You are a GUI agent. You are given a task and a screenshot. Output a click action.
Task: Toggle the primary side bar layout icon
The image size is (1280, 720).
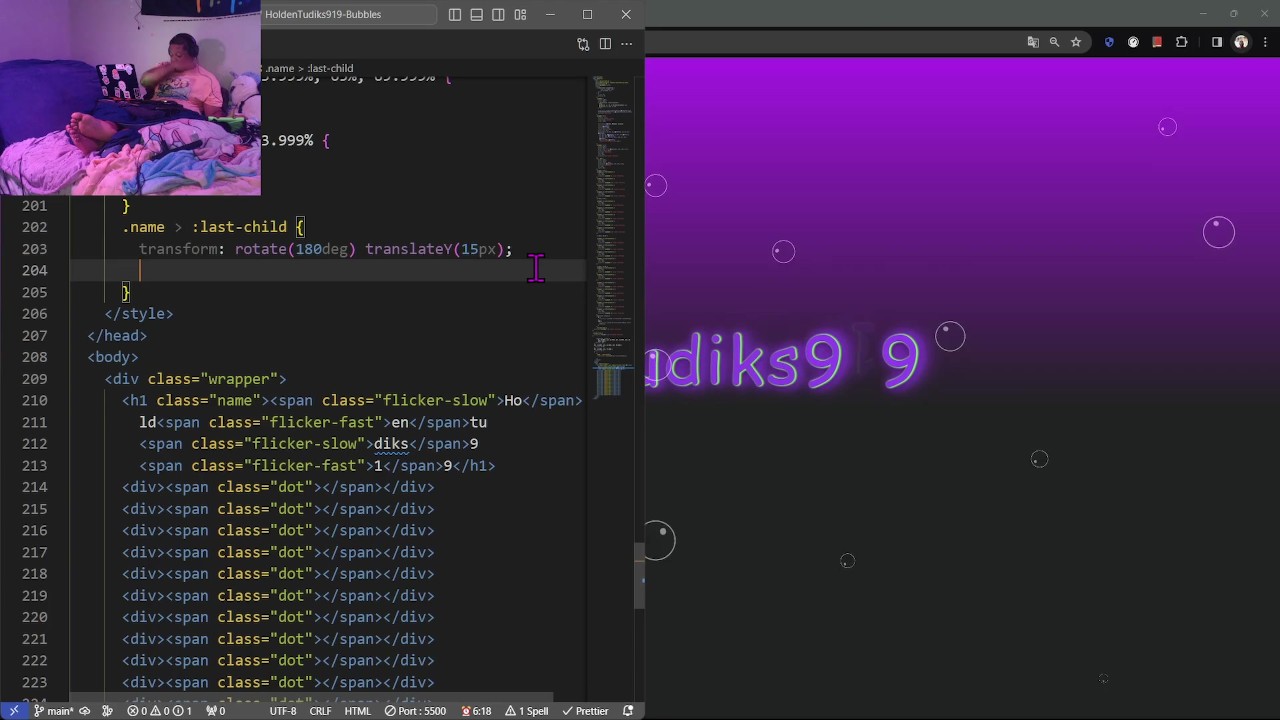[455, 15]
